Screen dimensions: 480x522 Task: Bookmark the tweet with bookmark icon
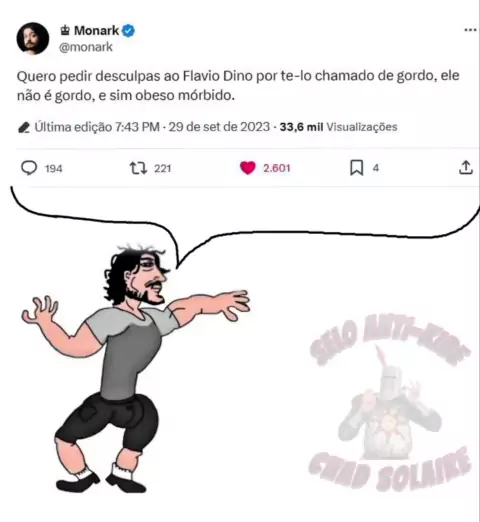coord(356,168)
